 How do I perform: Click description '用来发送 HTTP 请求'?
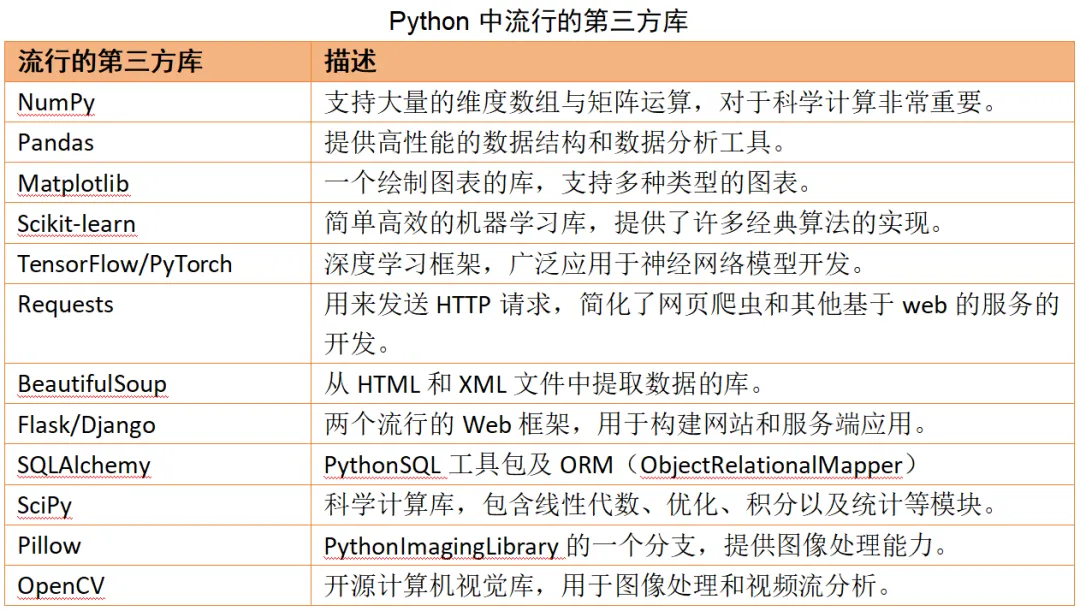pyautogui.click(x=438, y=304)
